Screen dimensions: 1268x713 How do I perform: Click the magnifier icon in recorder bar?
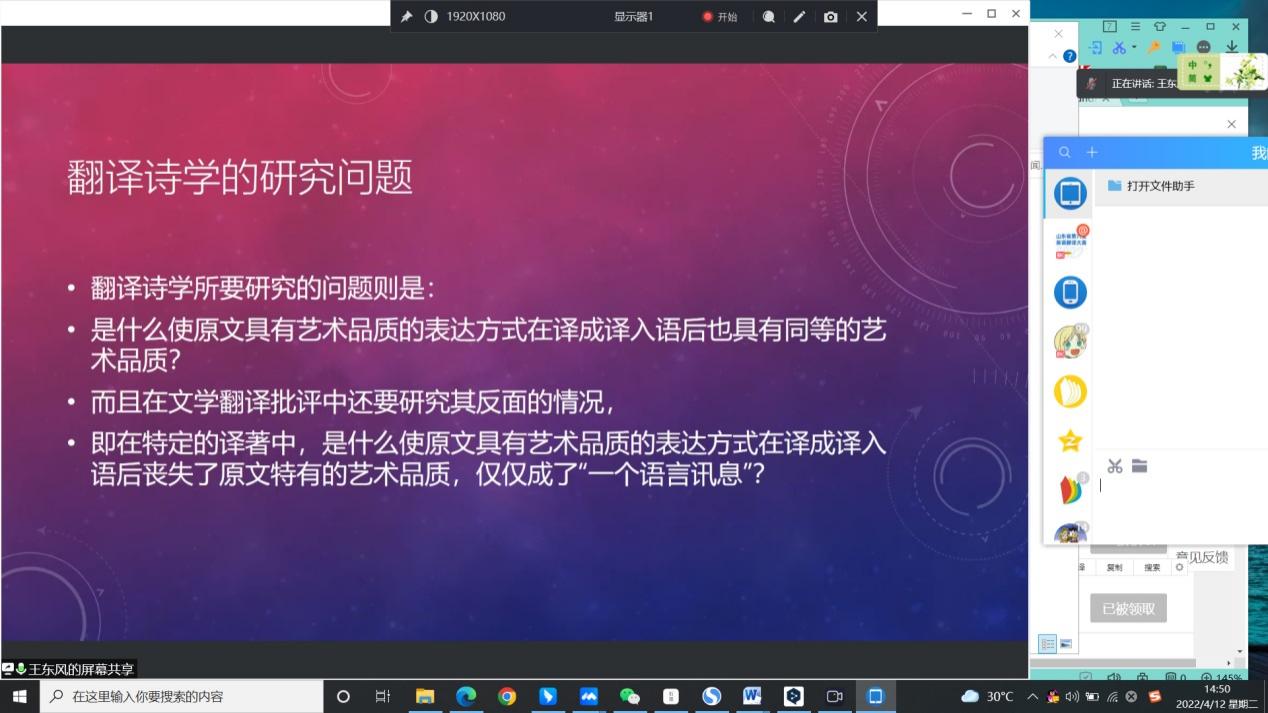[768, 16]
